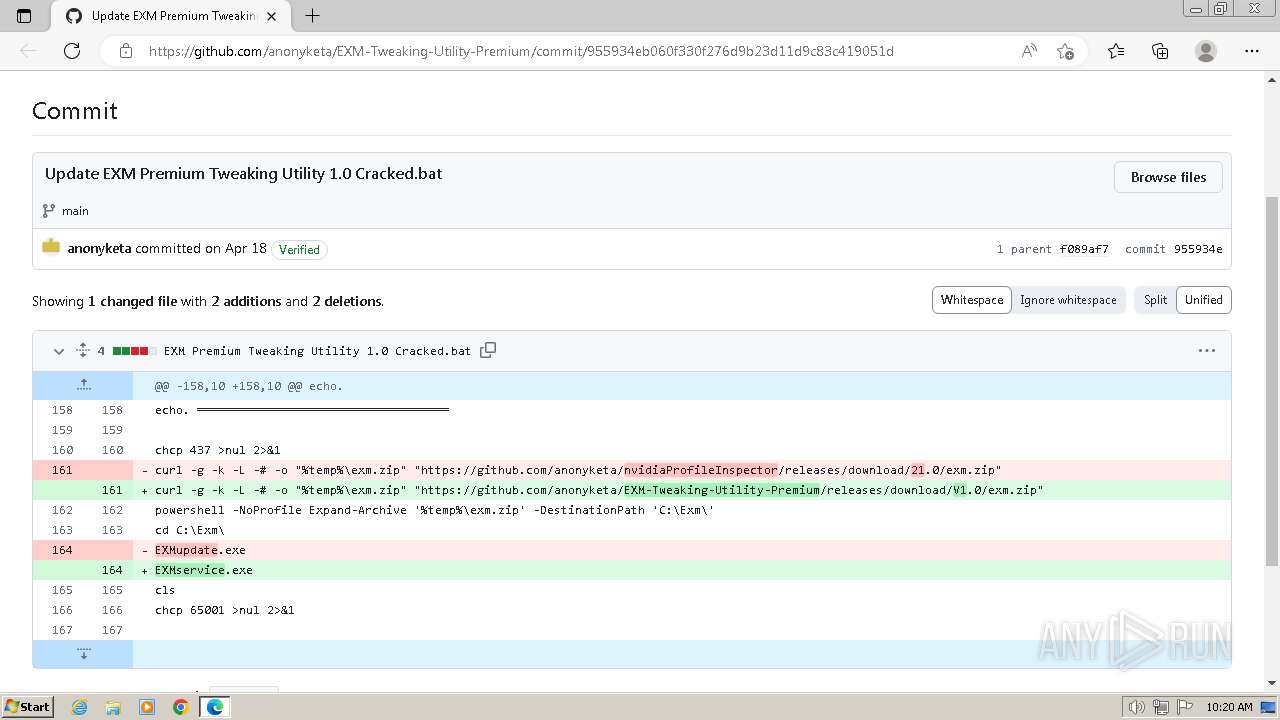The height and width of the screenshot is (720, 1280).
Task: Open the Collections panel
Action: [x=1160, y=51]
